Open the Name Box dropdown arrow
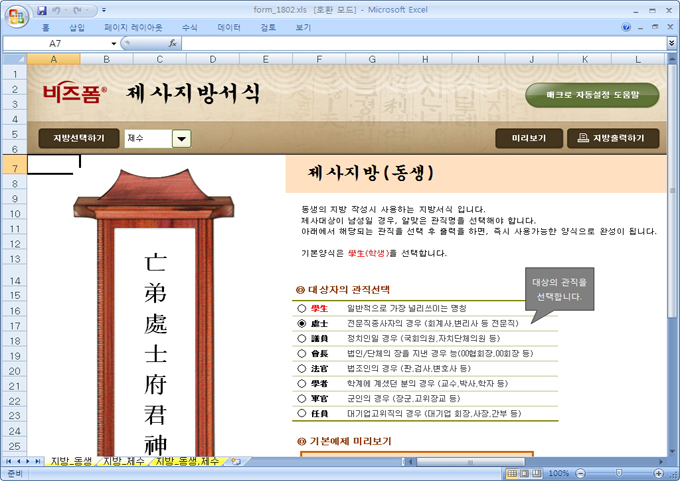The width and height of the screenshot is (680, 481). click(x=114, y=43)
